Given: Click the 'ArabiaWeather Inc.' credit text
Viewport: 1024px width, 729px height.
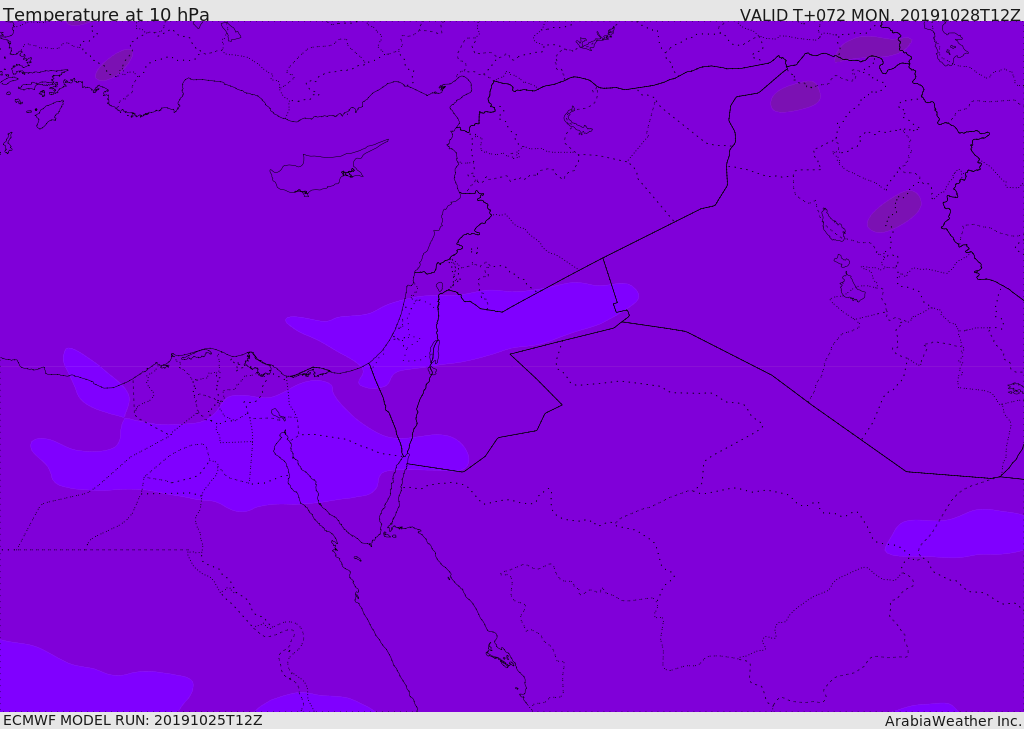Looking at the screenshot, I should tap(953, 721).
